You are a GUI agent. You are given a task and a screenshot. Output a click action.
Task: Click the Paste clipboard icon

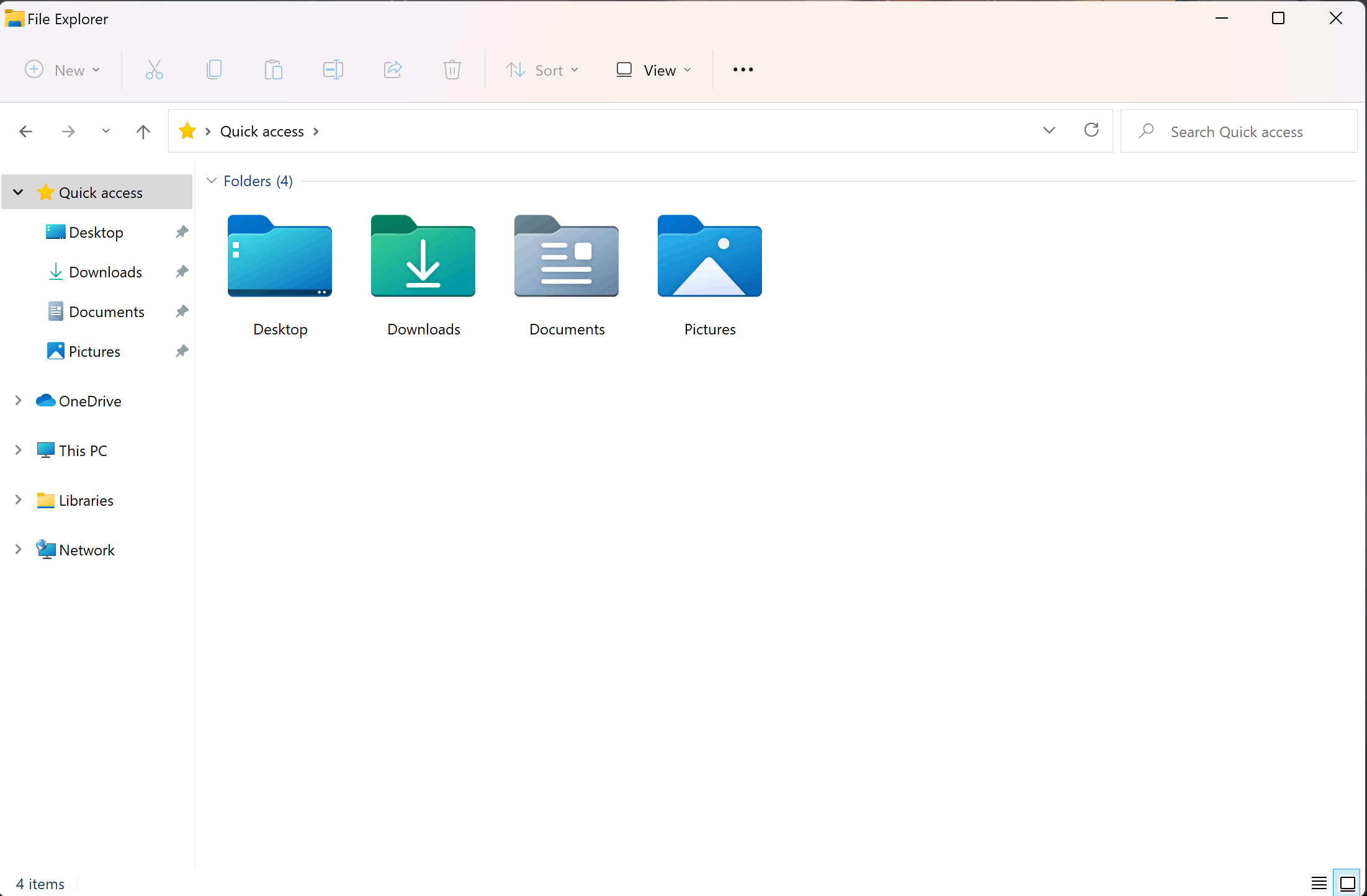pos(273,69)
